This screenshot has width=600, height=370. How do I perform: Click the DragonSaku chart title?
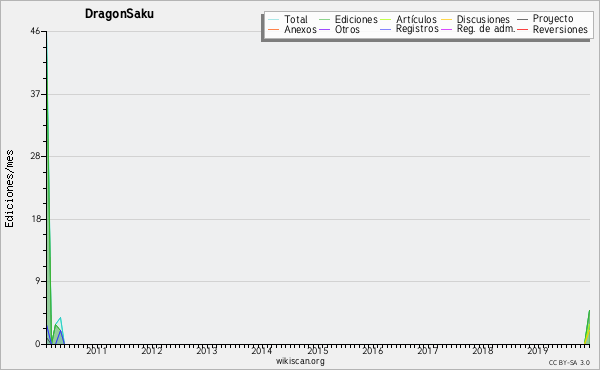(119, 14)
